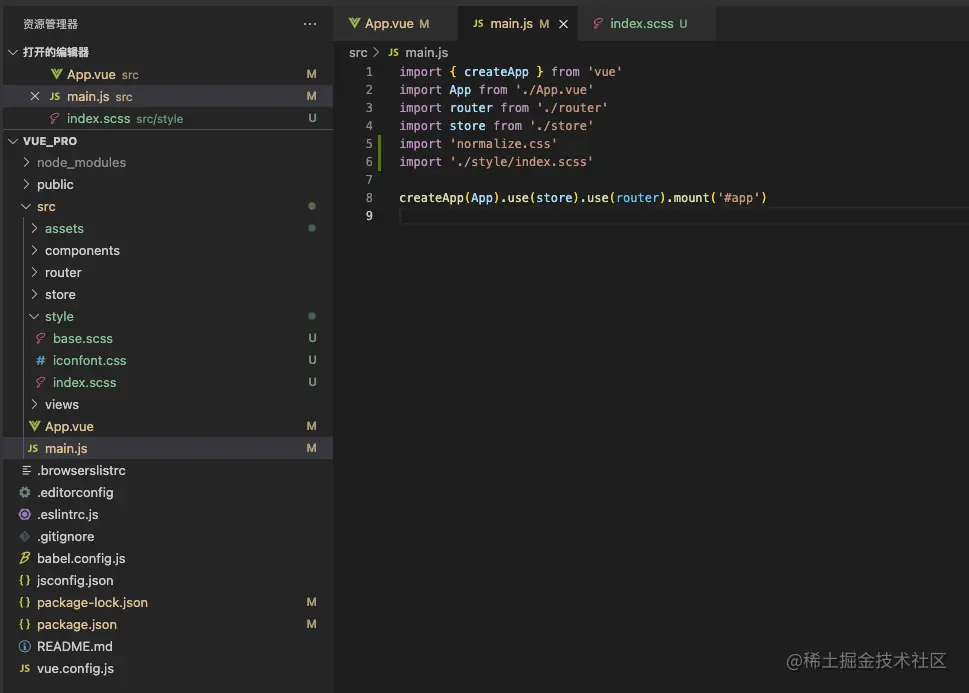
Task: Expand the public folder
Action: pyautogui.click(x=26, y=184)
